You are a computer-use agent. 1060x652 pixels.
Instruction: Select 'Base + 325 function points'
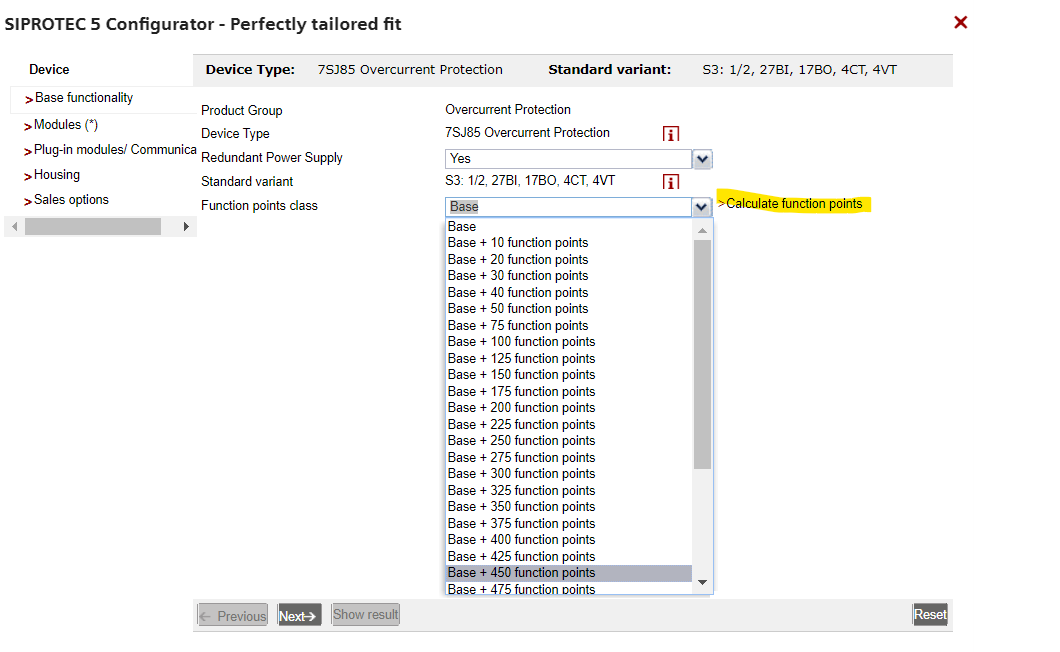click(x=569, y=491)
